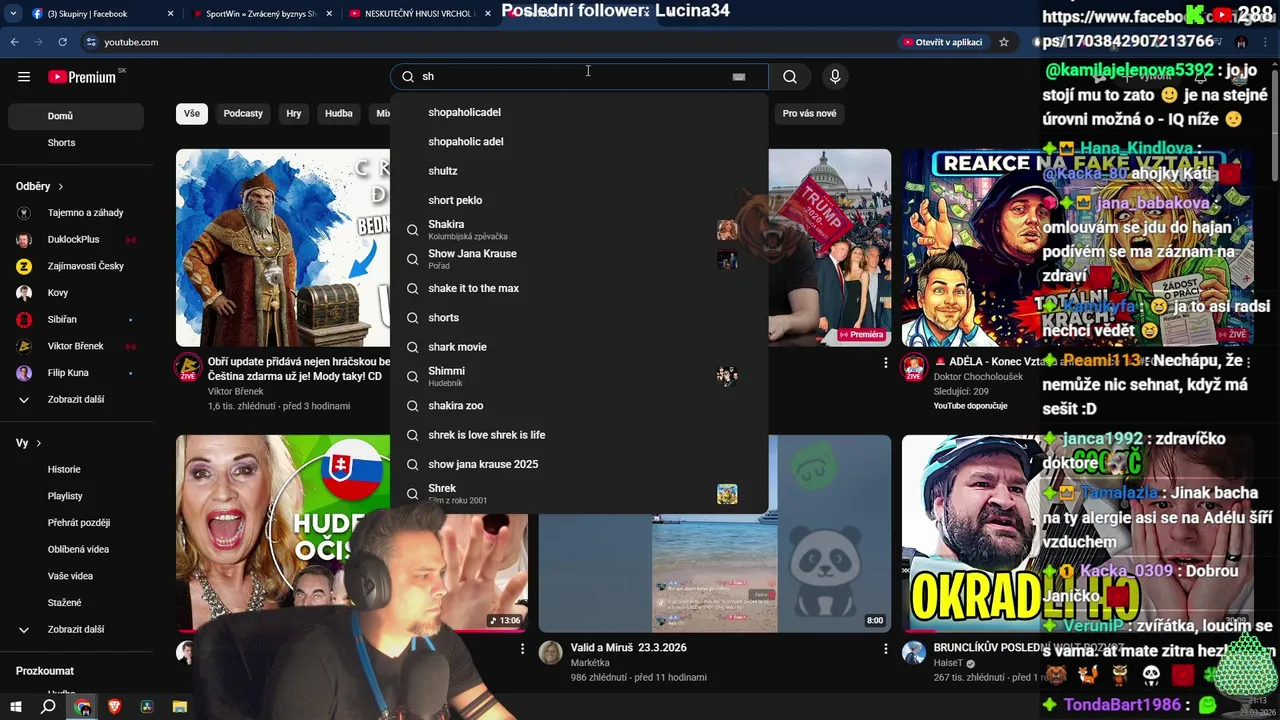Click HaiseT channel avatar next to BRUNCLÍKŮV video
The image size is (1280, 720).
coord(914,653)
